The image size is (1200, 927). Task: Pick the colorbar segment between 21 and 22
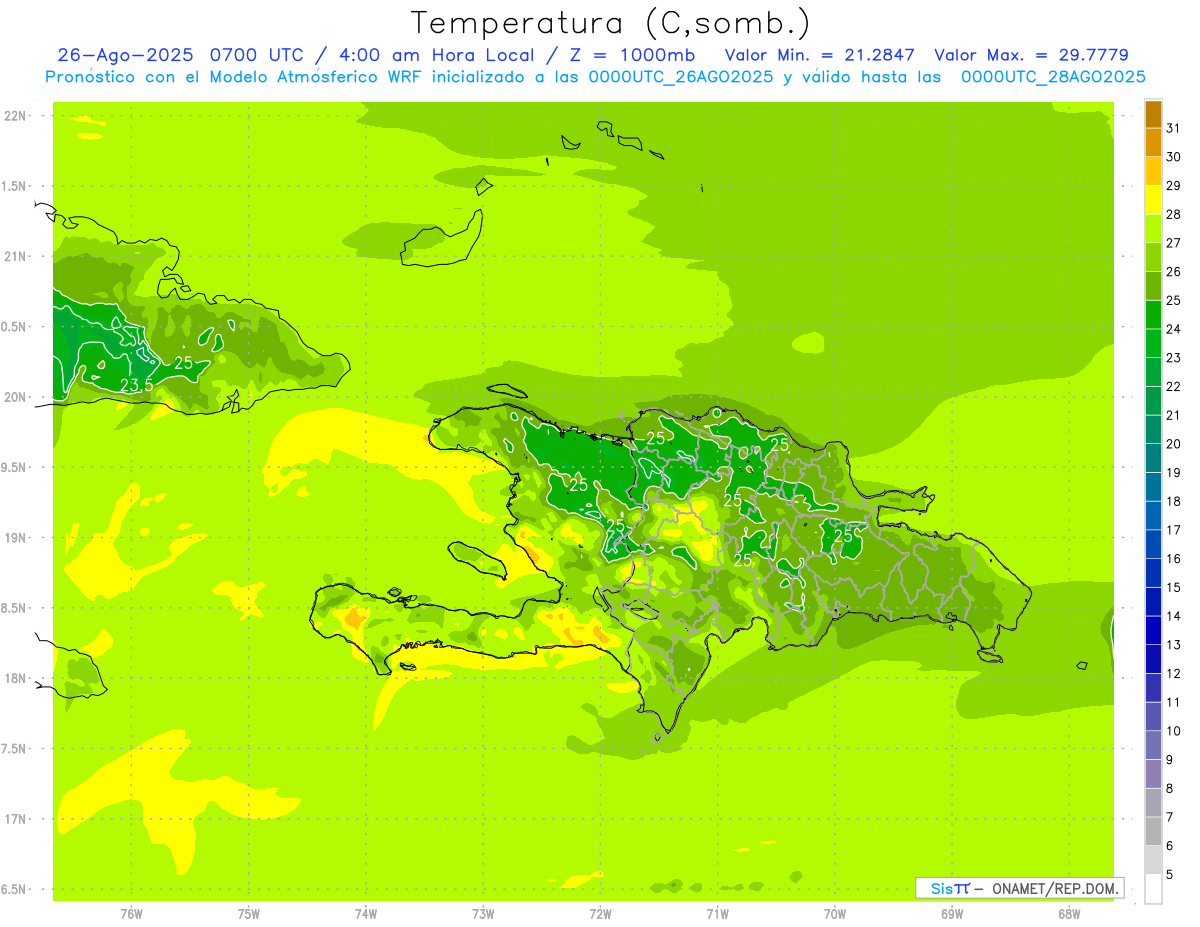[x=1153, y=402]
